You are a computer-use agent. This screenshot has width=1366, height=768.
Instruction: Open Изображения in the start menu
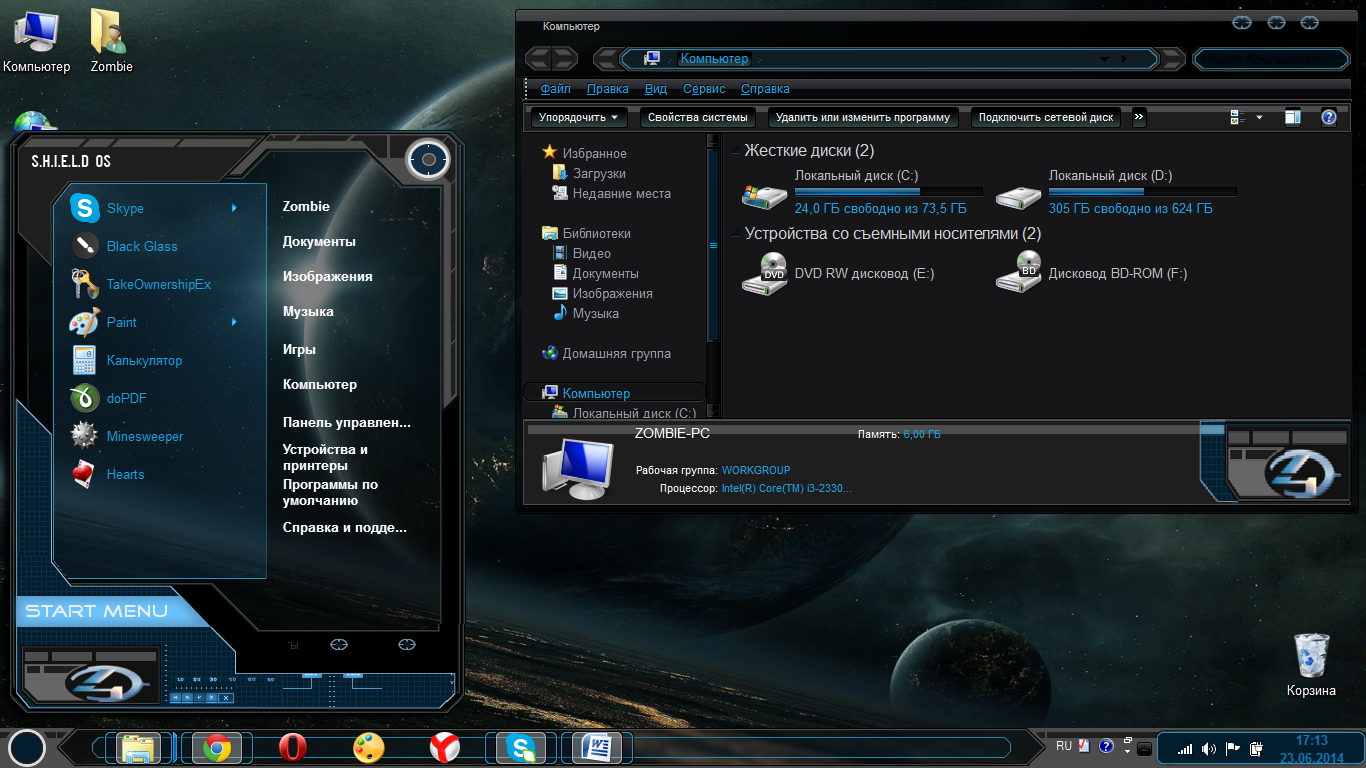tap(327, 277)
